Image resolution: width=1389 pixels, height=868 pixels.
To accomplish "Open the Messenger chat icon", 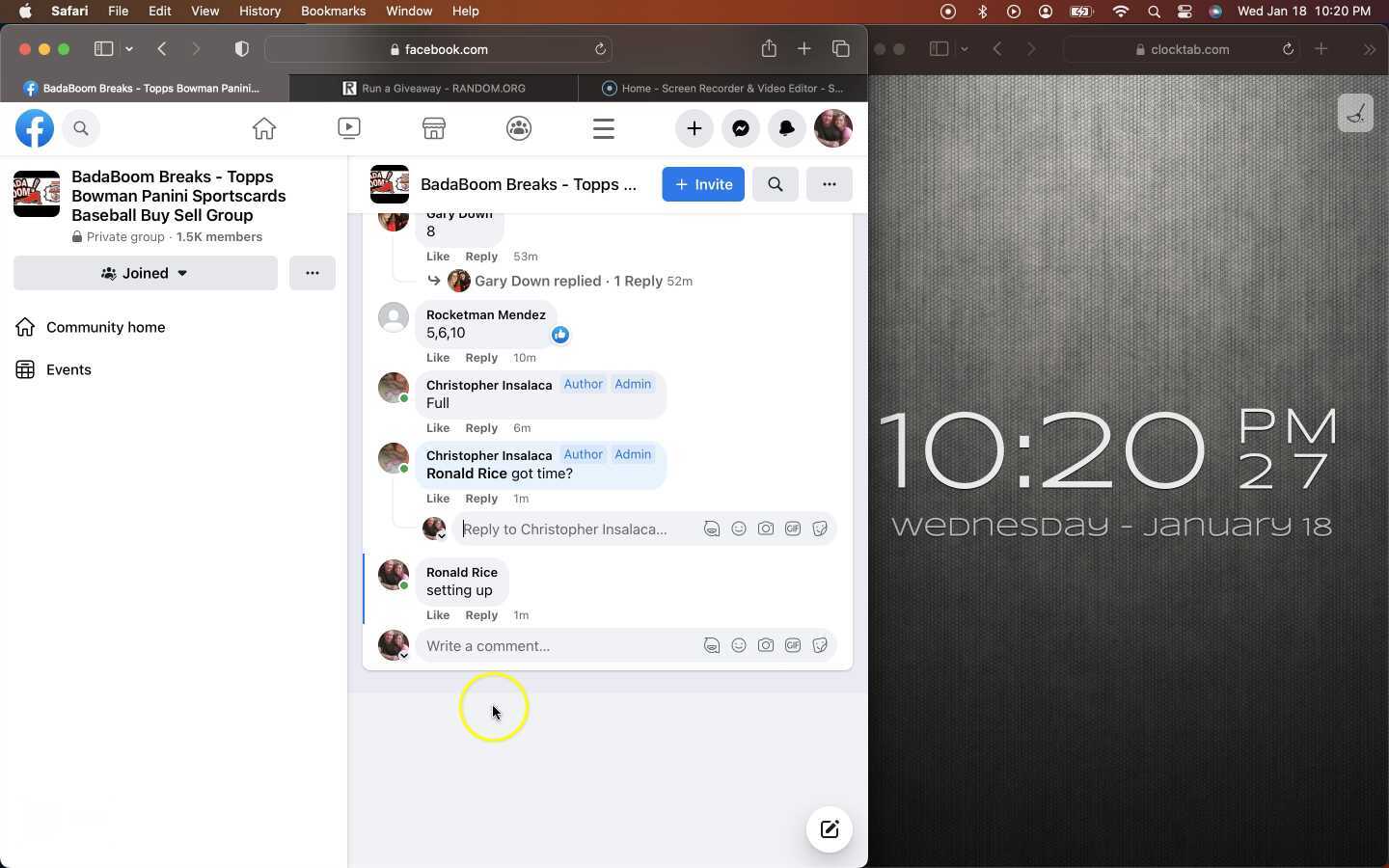I will point(741,128).
